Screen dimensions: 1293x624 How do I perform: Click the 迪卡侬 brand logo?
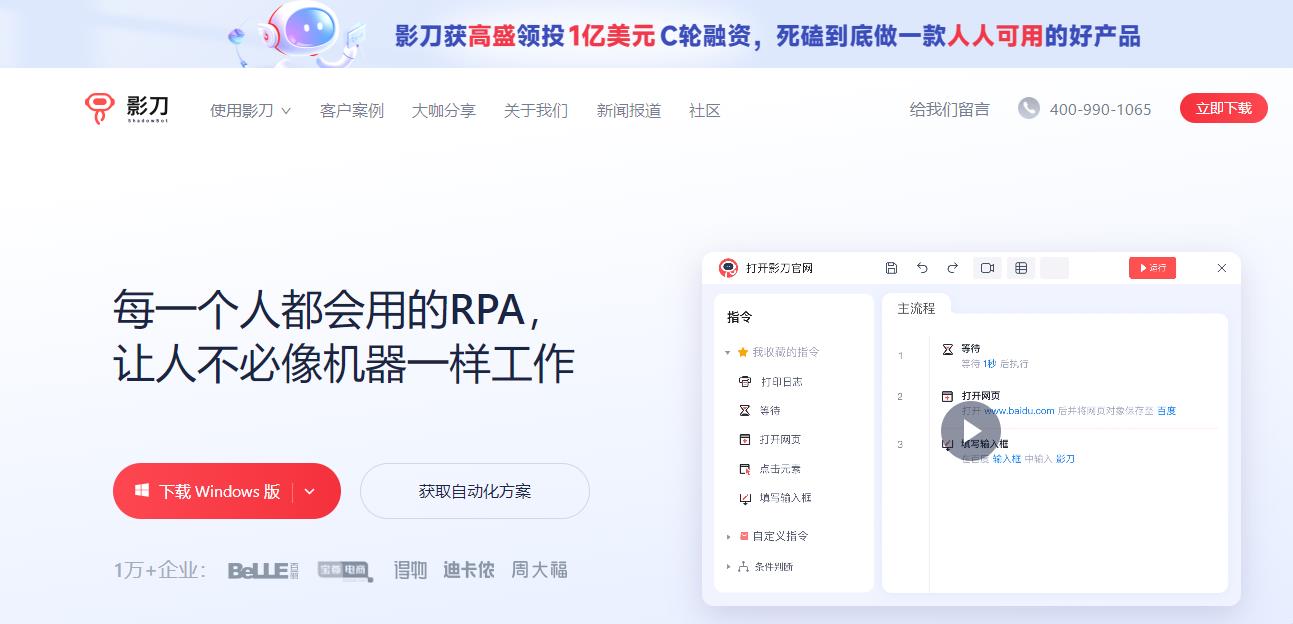[x=469, y=570]
